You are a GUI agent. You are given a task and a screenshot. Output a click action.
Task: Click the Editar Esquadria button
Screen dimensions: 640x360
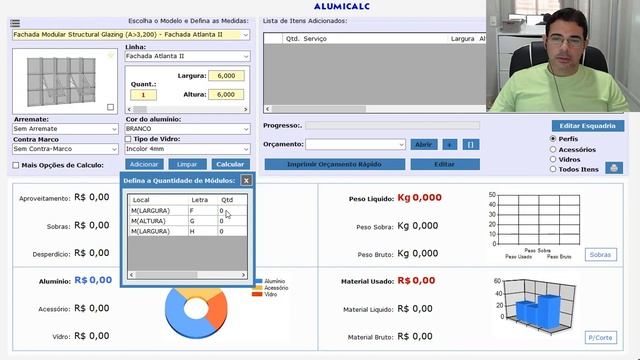(588, 126)
